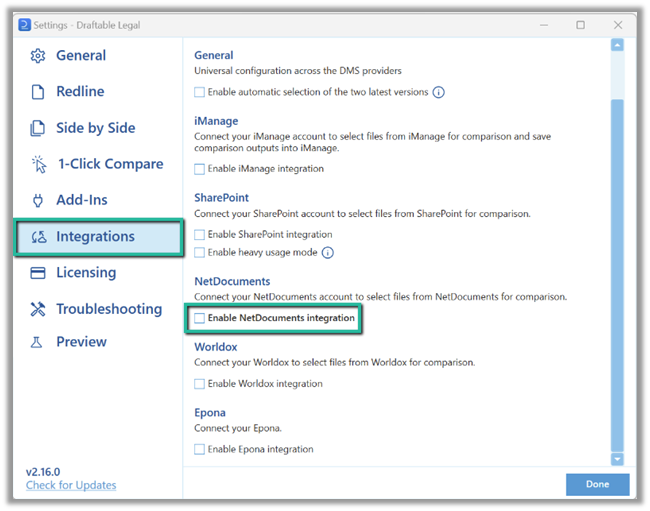Click the Licensing card icon
This screenshot has height=511, width=650.
tap(38, 273)
